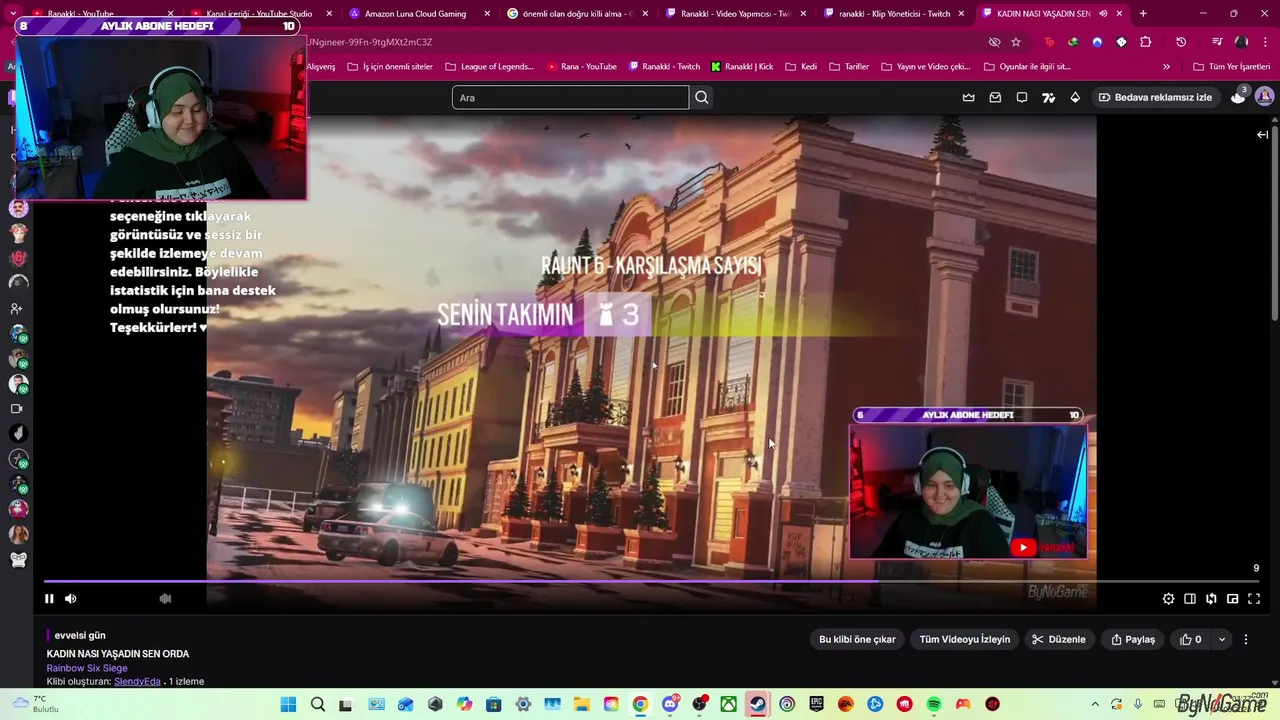This screenshot has height=720, width=1280.
Task: Open browser history clock icon
Action: [1181, 42]
